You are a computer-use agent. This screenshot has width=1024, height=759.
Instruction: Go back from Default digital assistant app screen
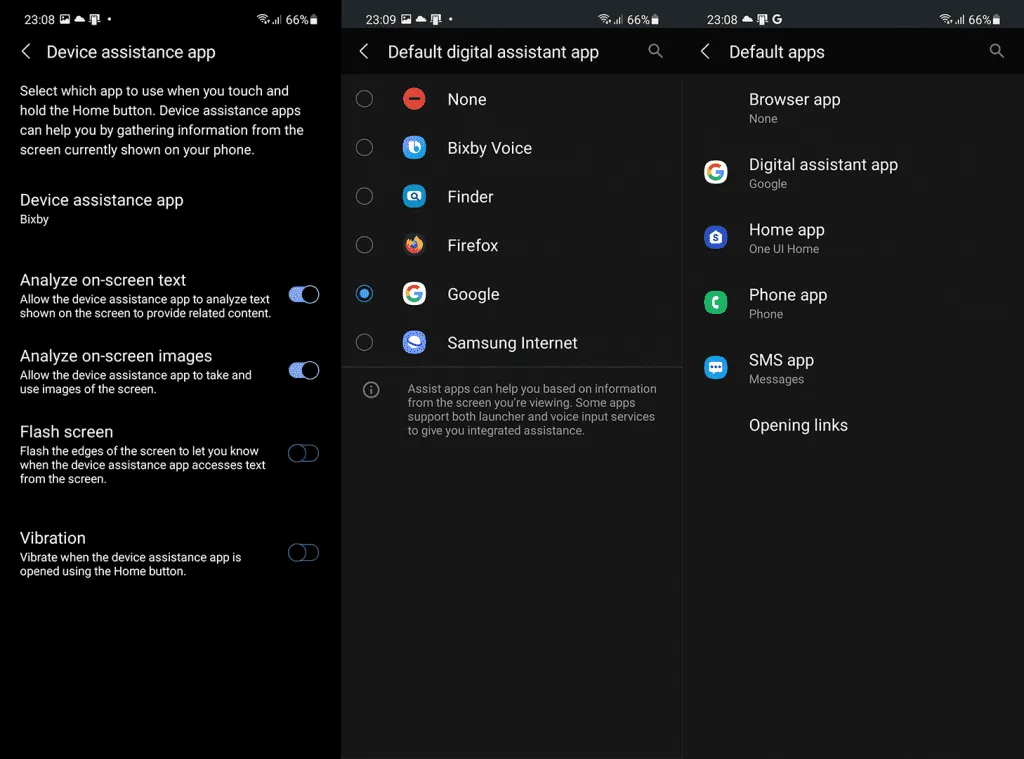pyautogui.click(x=364, y=52)
